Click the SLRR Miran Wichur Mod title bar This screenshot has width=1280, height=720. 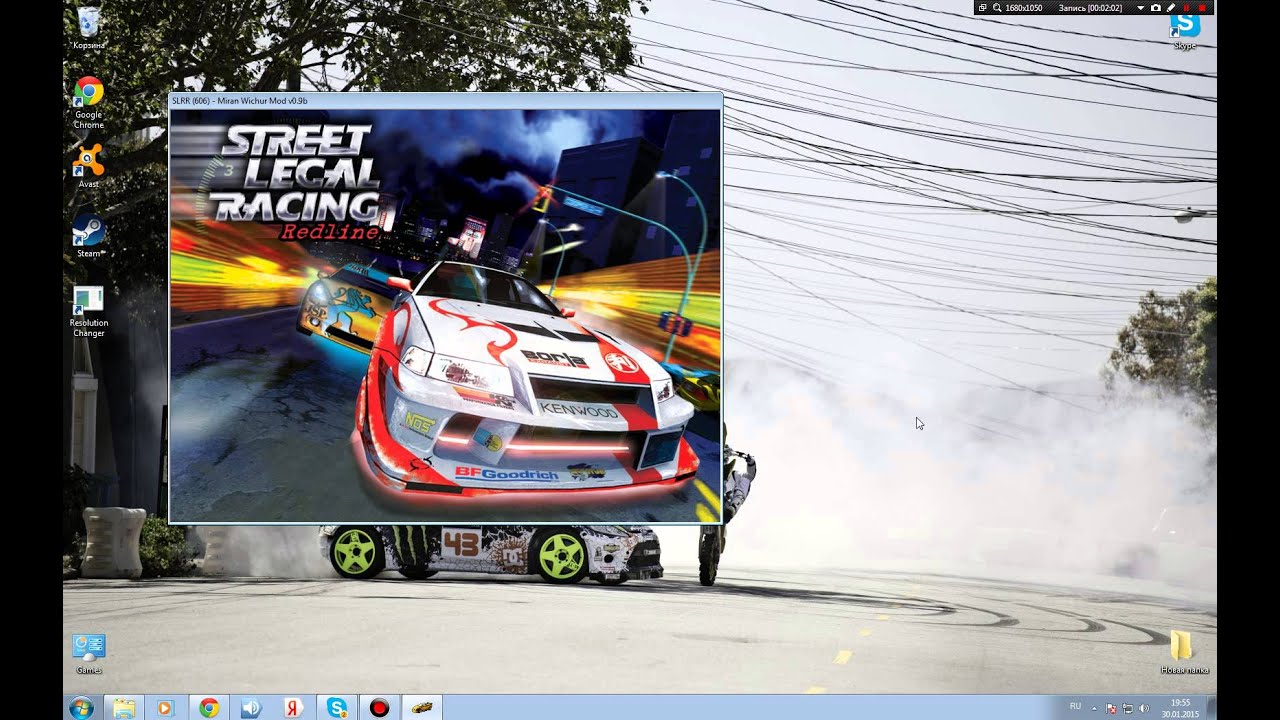click(x=445, y=101)
